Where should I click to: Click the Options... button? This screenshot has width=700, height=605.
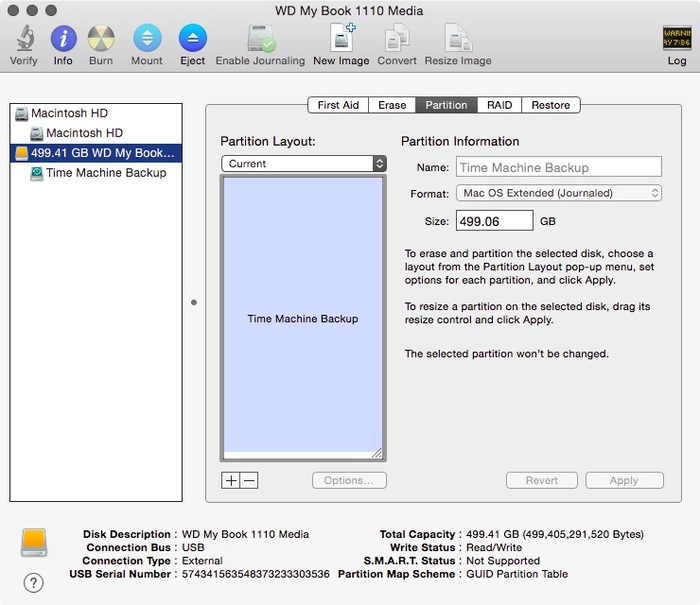[x=349, y=480]
